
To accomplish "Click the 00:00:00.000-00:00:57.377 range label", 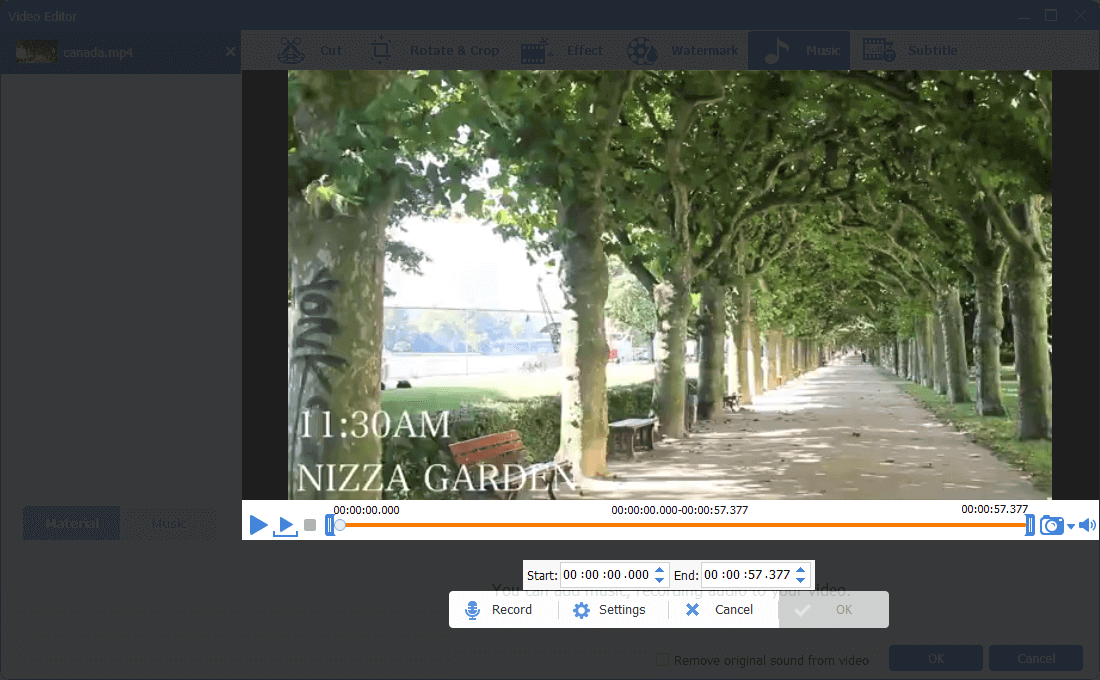I will 679,510.
